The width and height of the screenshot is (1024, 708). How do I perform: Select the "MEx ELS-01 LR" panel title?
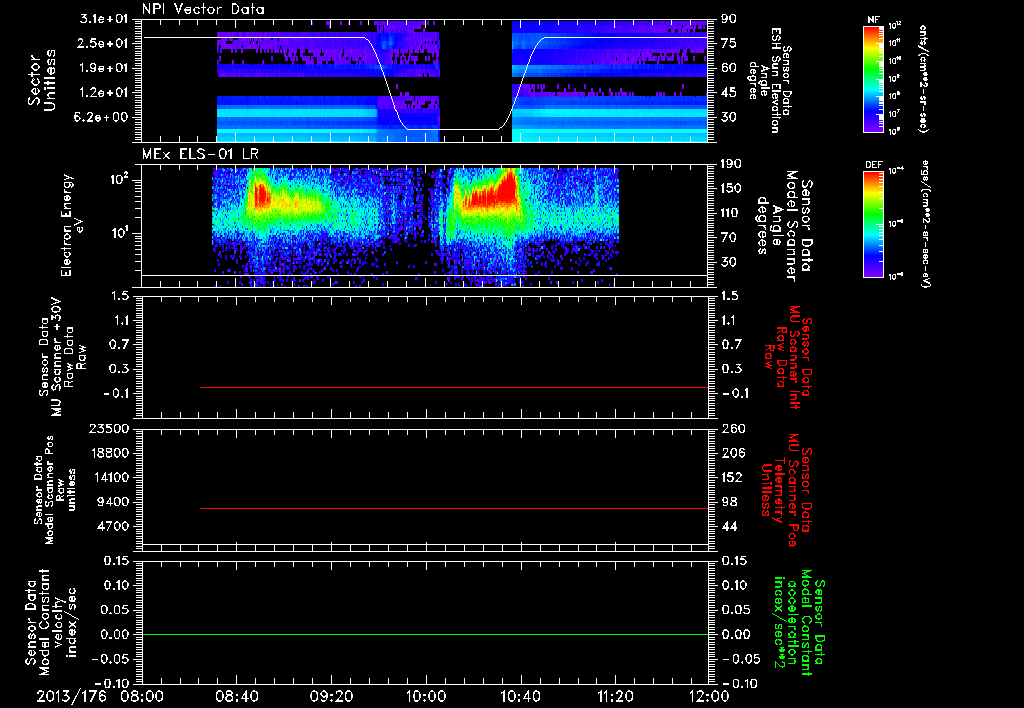point(200,154)
